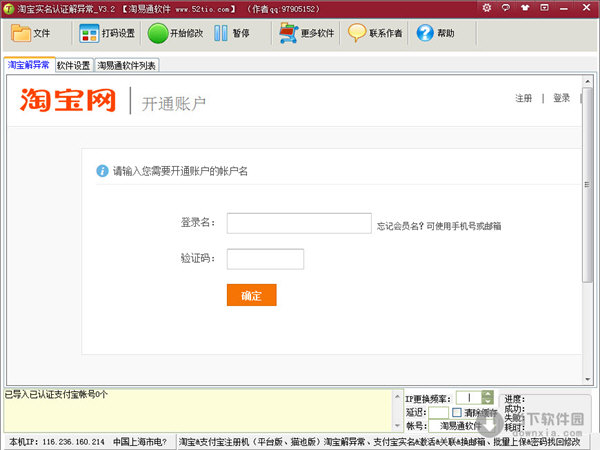Click the 本机IP status bar entry
The width and height of the screenshot is (600, 450).
[x=57, y=442]
